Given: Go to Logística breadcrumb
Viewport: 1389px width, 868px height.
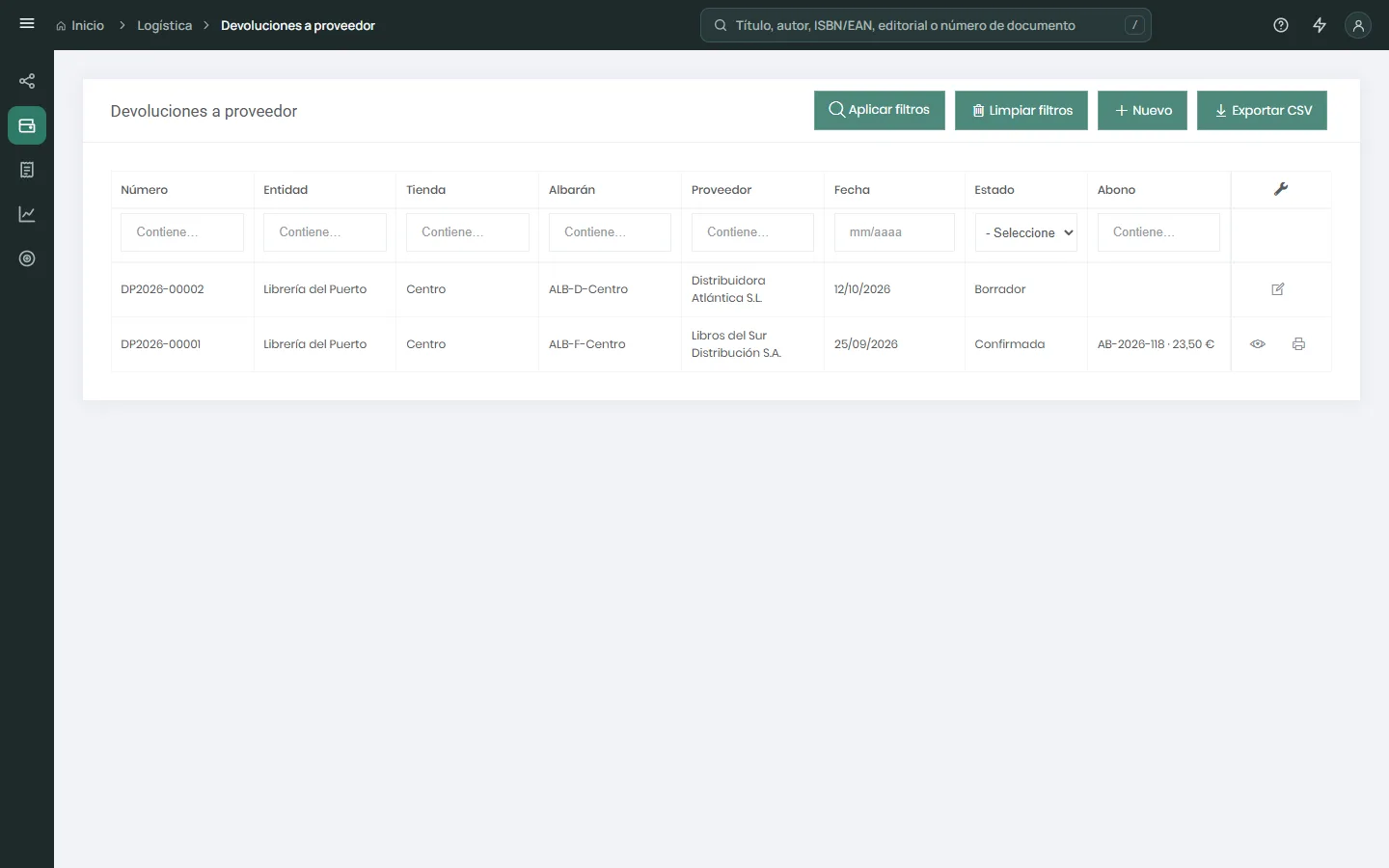Looking at the screenshot, I should point(165,26).
